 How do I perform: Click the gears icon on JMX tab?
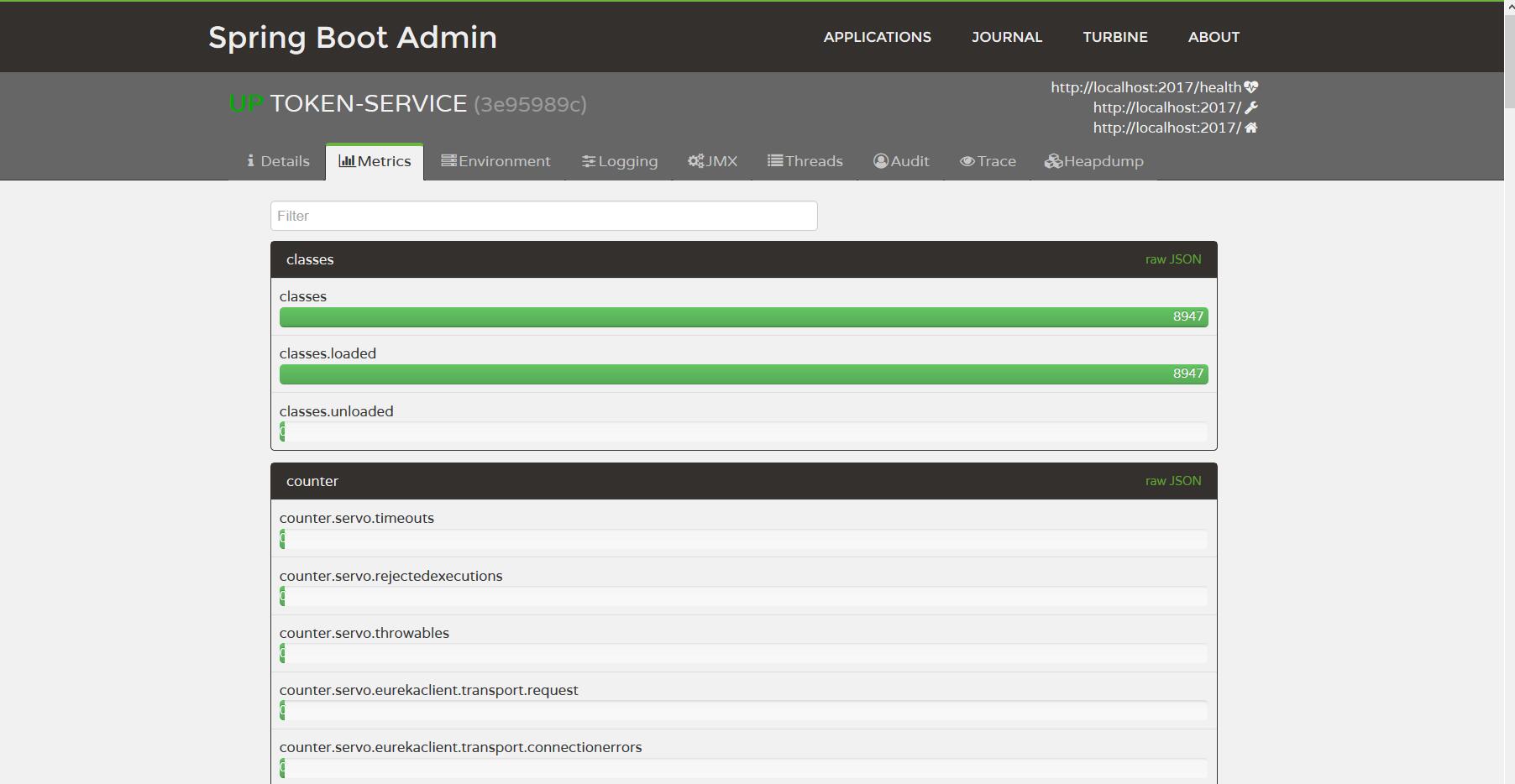695,160
